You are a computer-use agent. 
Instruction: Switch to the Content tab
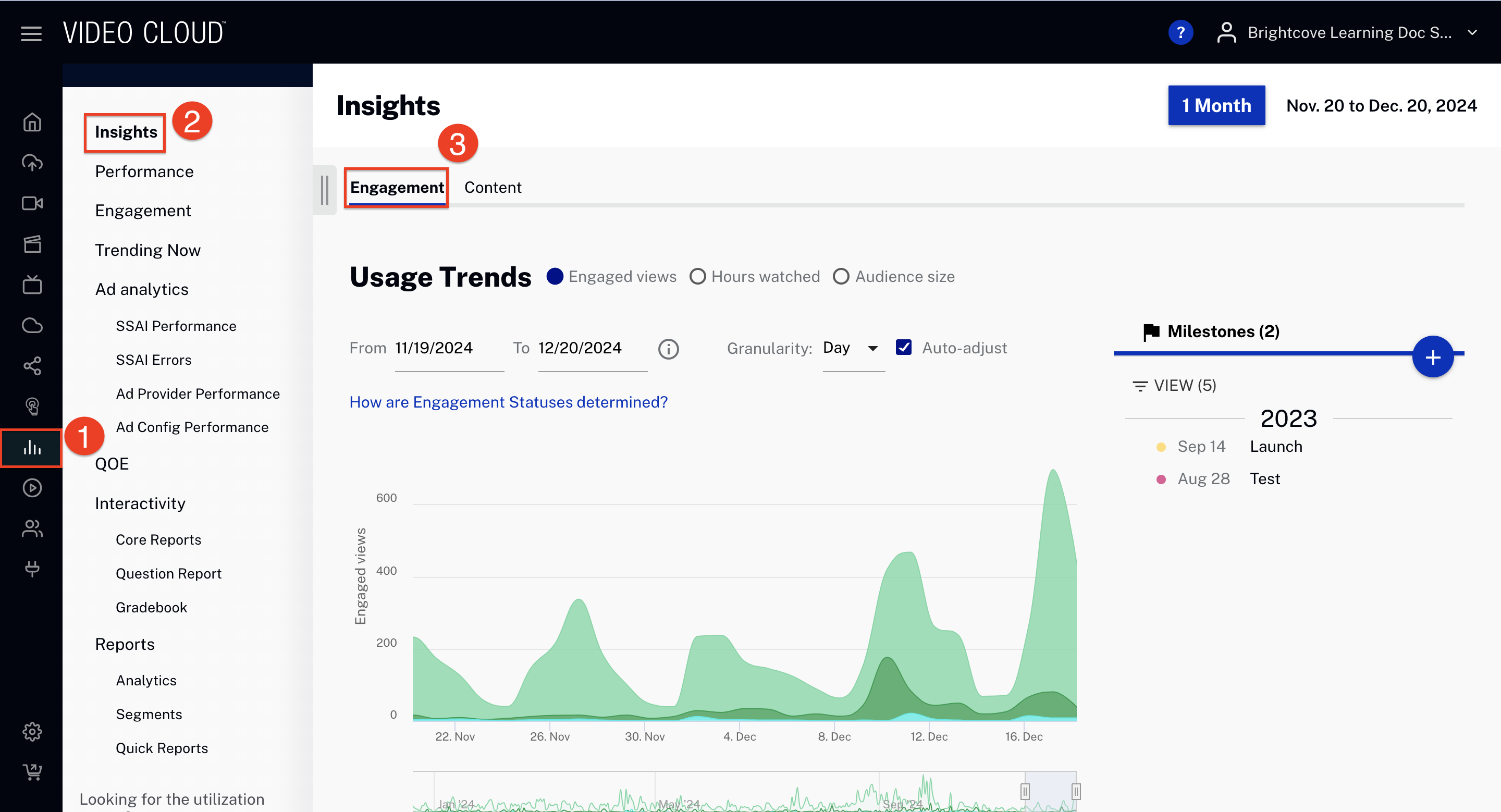[x=494, y=186]
